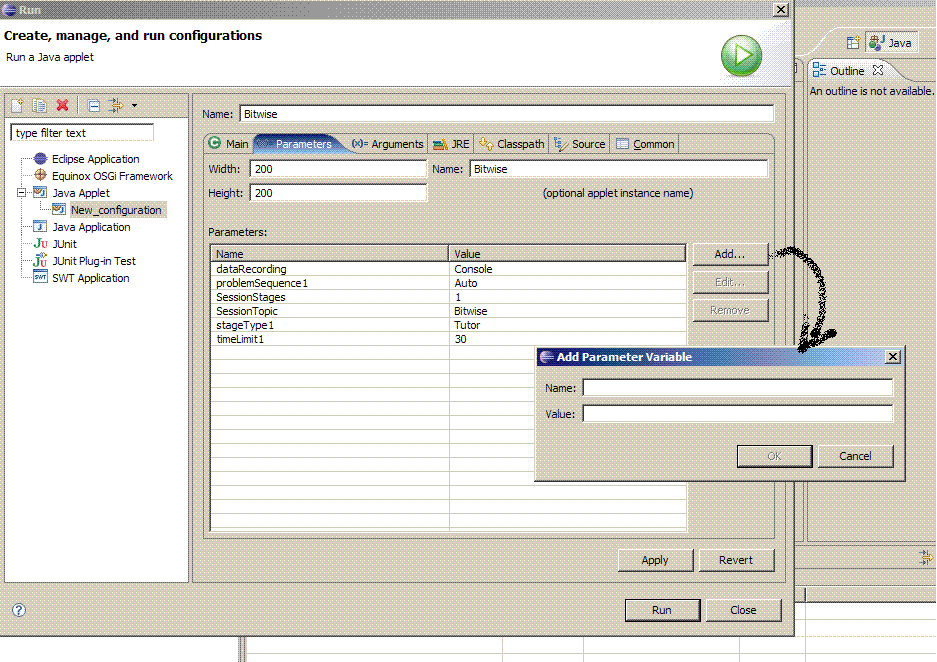The width and height of the screenshot is (937, 662).
Task: Open help with the question mark icon
Action: click(x=19, y=610)
